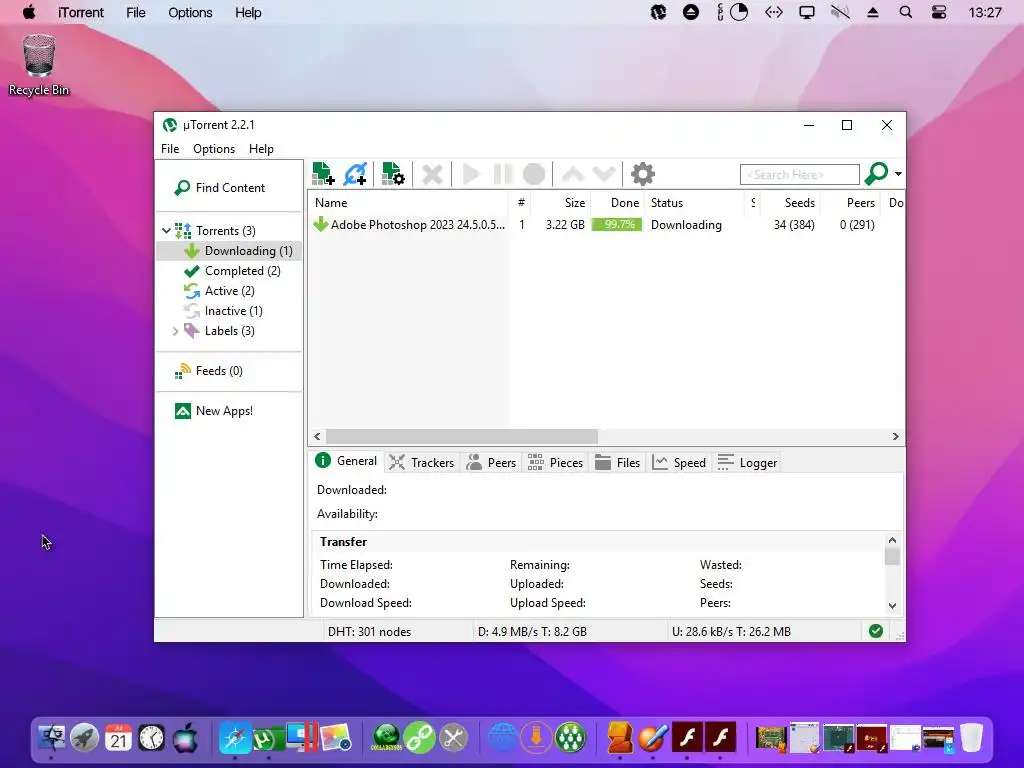Switch to the Files tab

[x=617, y=462]
